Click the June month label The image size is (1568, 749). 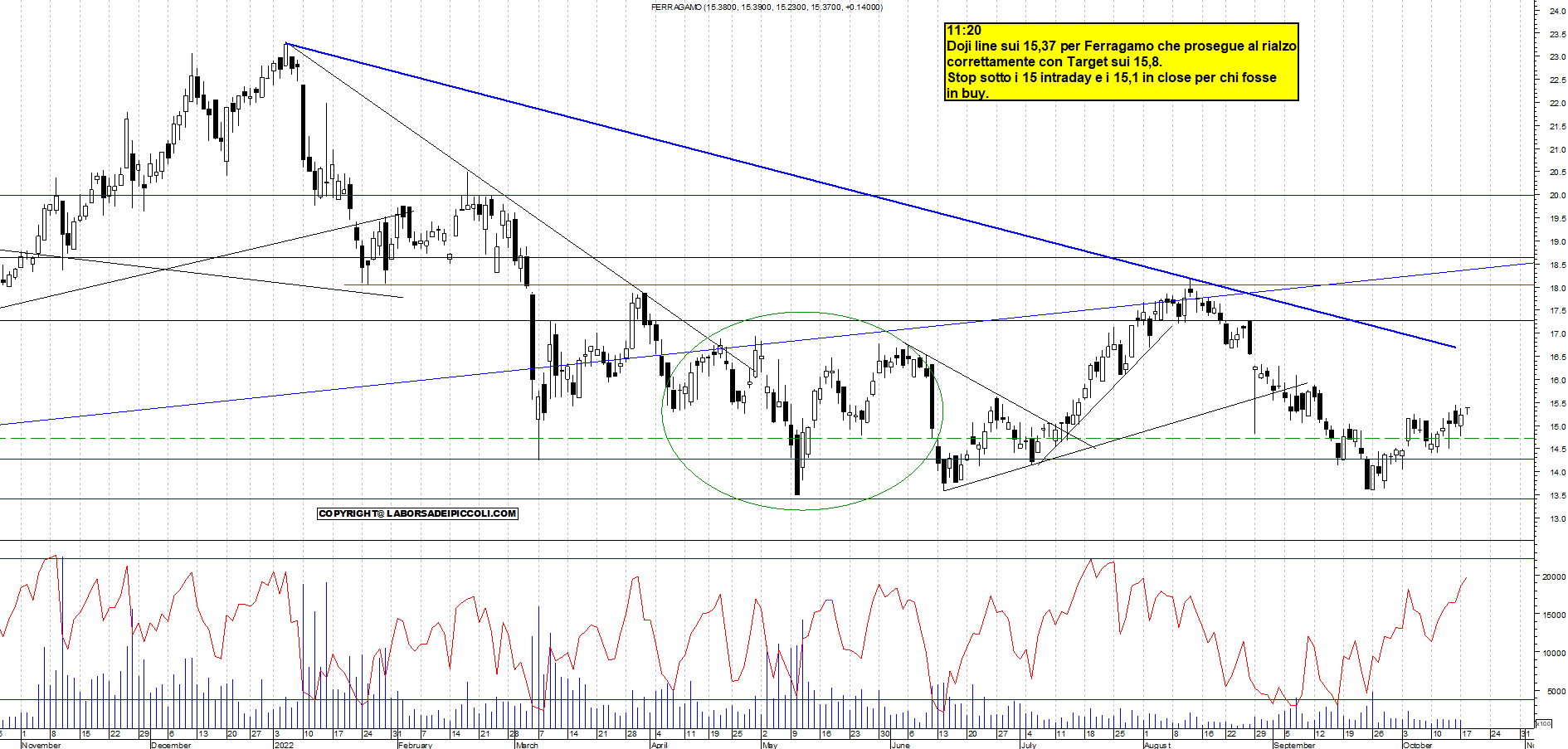900,745
